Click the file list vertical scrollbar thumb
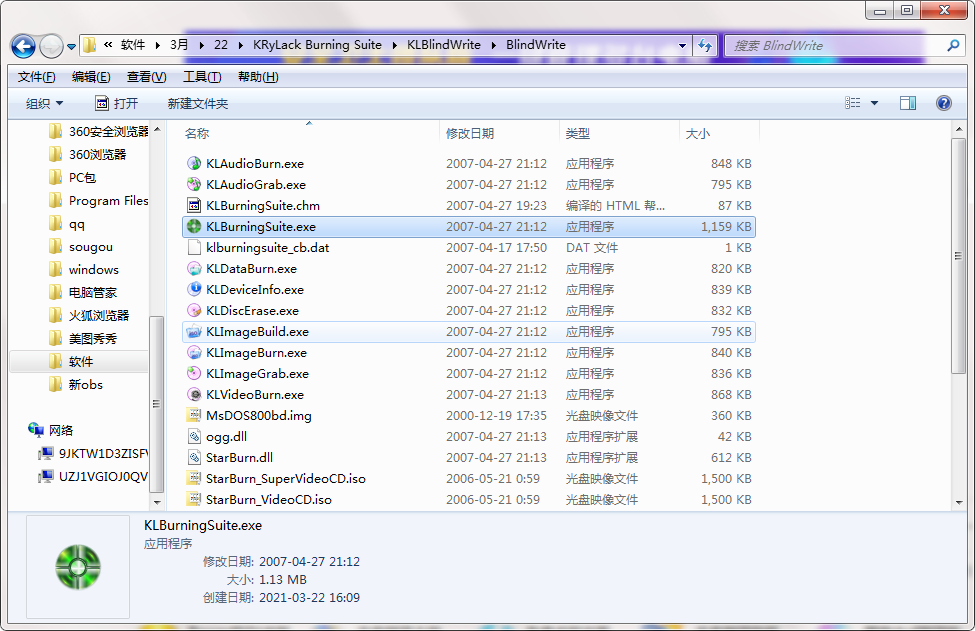Image resolution: width=975 pixels, height=631 pixels. click(x=958, y=256)
